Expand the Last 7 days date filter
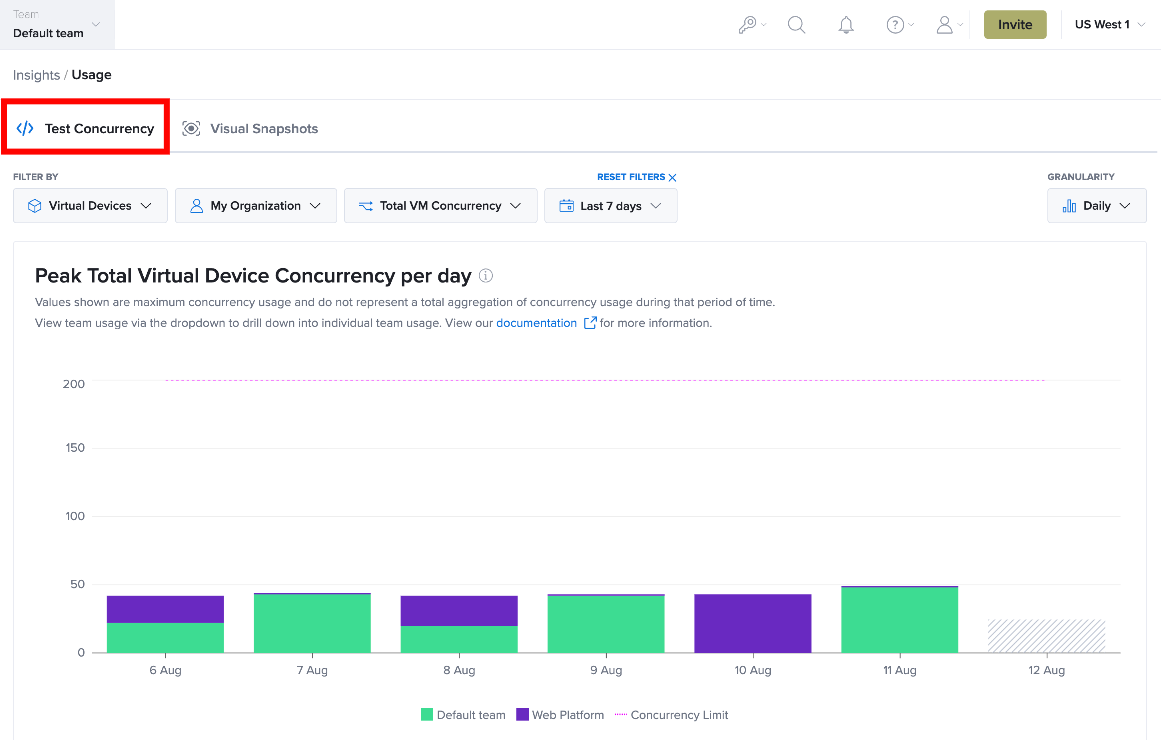The height and width of the screenshot is (740, 1161). 611,206
